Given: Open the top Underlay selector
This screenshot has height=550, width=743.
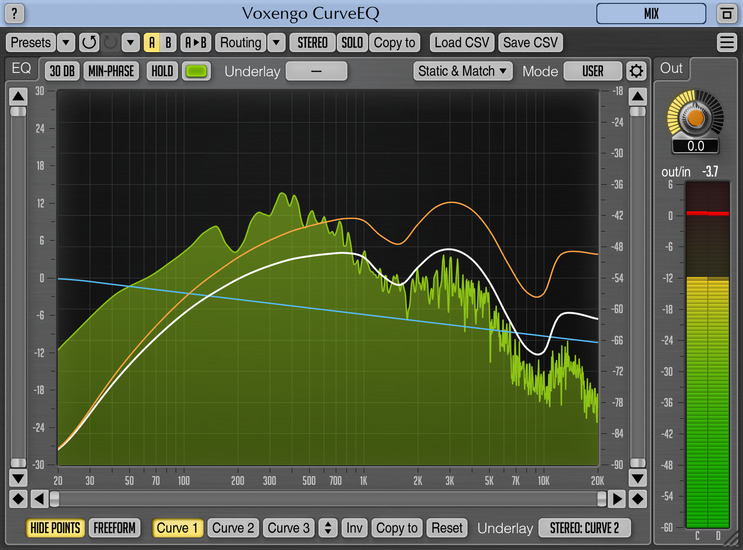Looking at the screenshot, I should [317, 71].
